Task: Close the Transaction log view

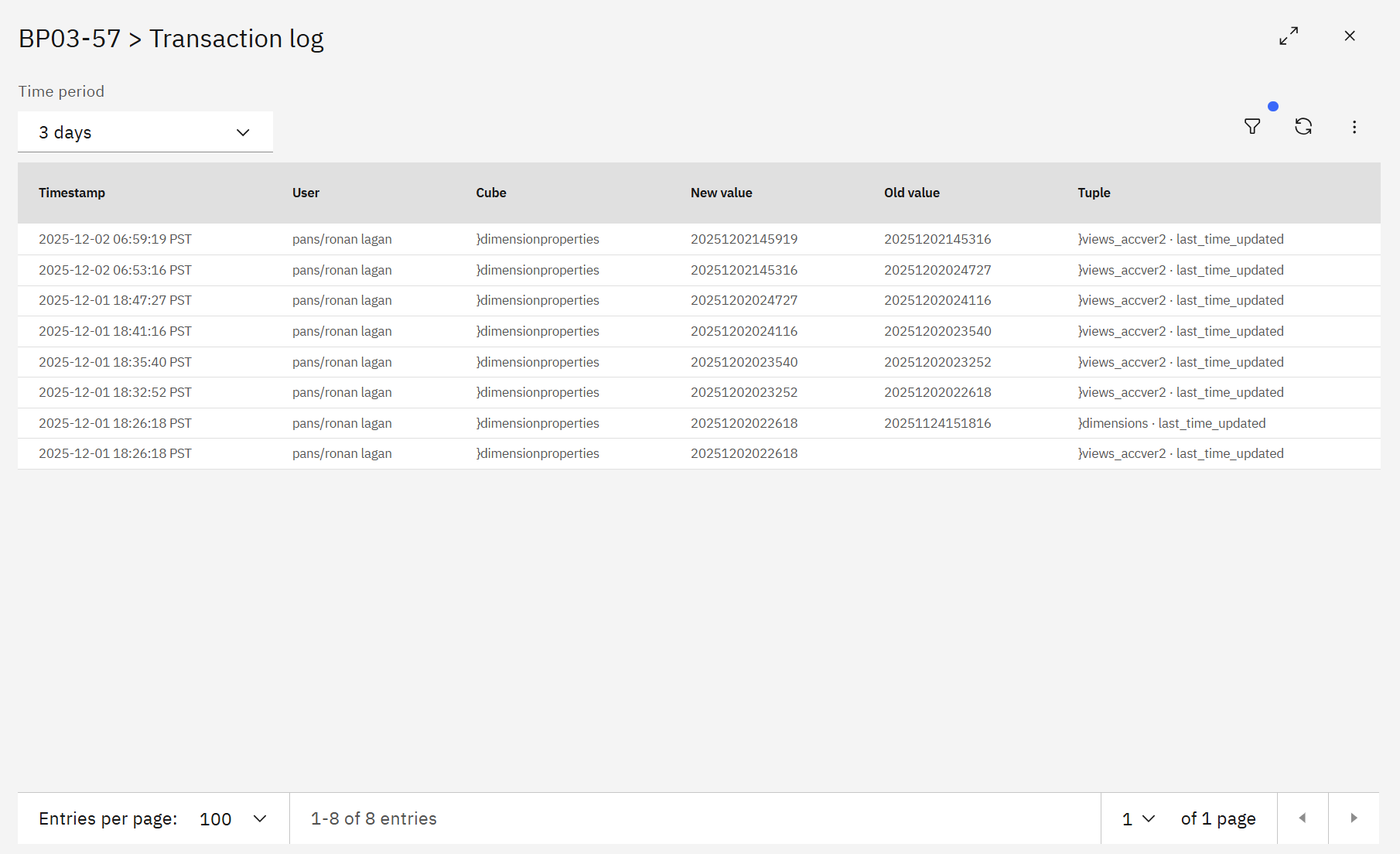Action: pyautogui.click(x=1350, y=36)
